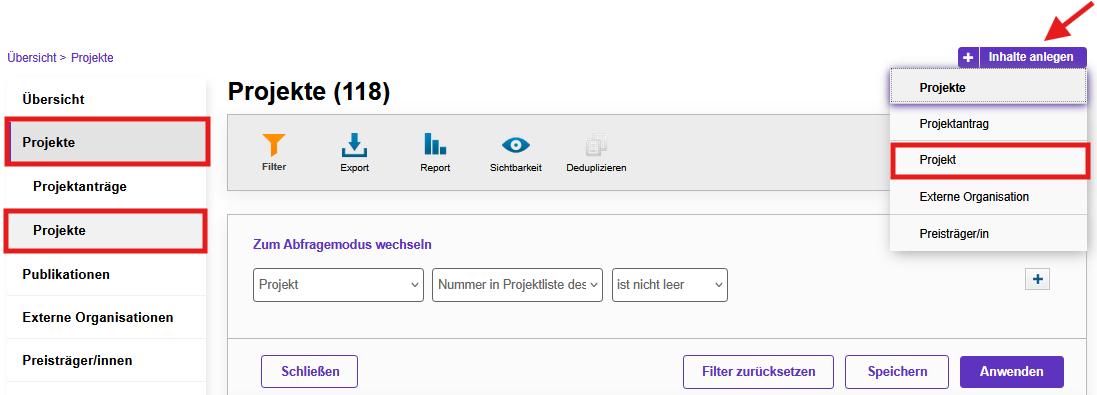This screenshot has height=395, width=1097.
Task: Click the Deduplizieren icon
Action: (596, 145)
